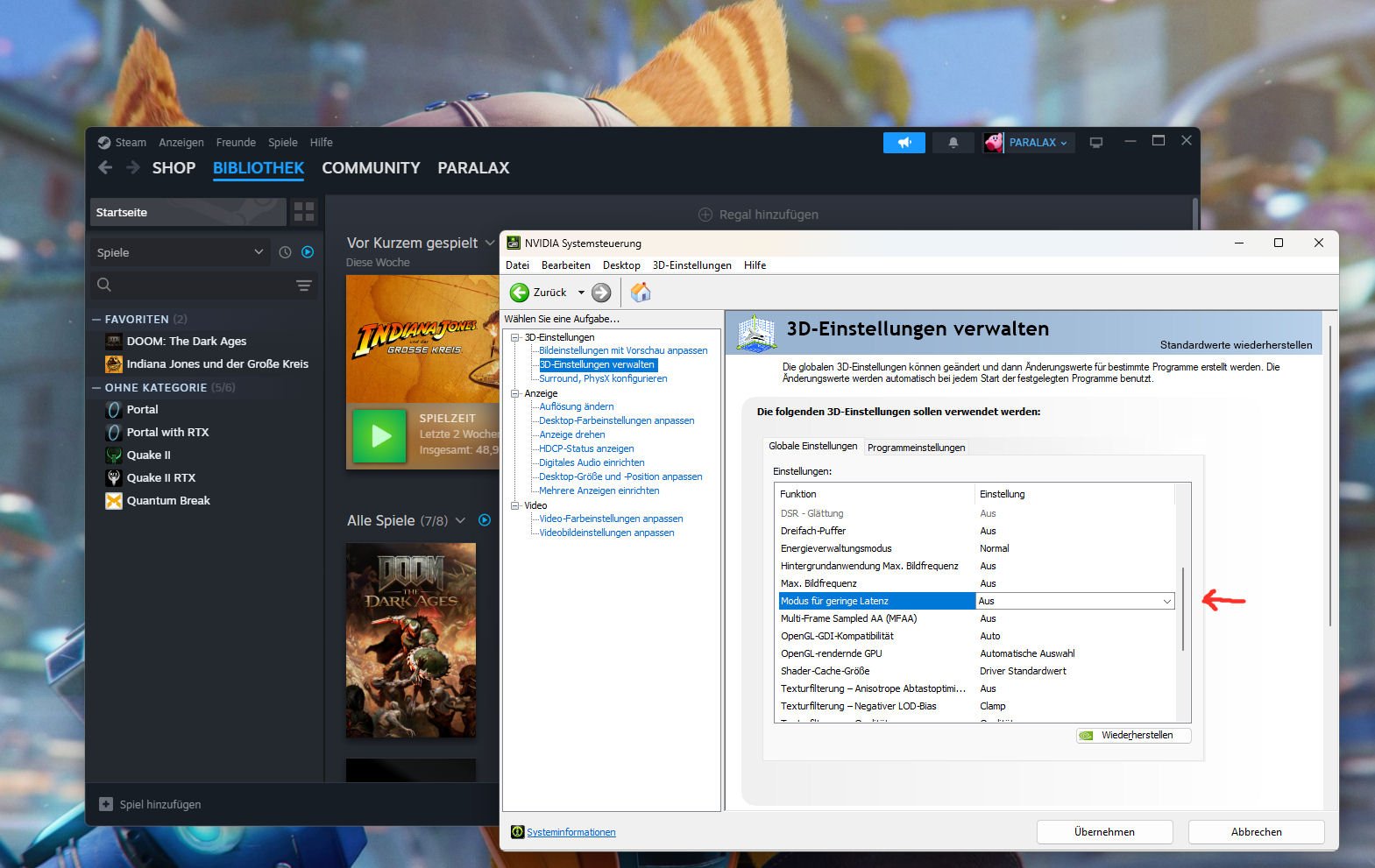1375x868 pixels.
Task: Click the settings list vertical scrollbar
Action: 1182,609
